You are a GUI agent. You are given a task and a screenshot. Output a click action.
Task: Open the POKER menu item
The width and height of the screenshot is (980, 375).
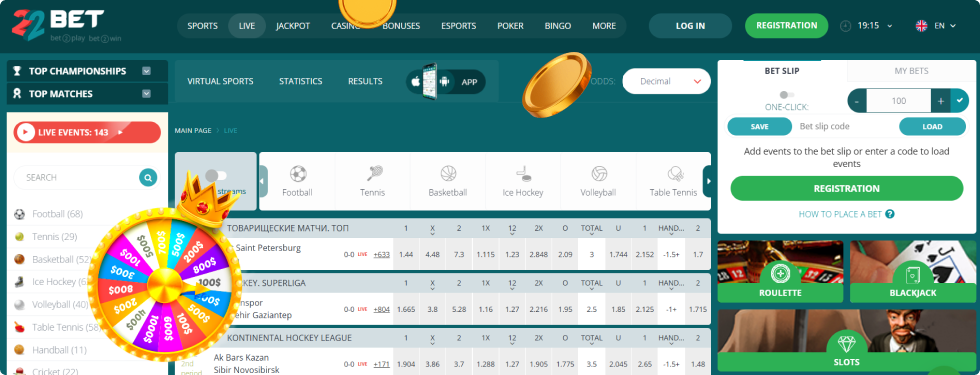tap(510, 26)
